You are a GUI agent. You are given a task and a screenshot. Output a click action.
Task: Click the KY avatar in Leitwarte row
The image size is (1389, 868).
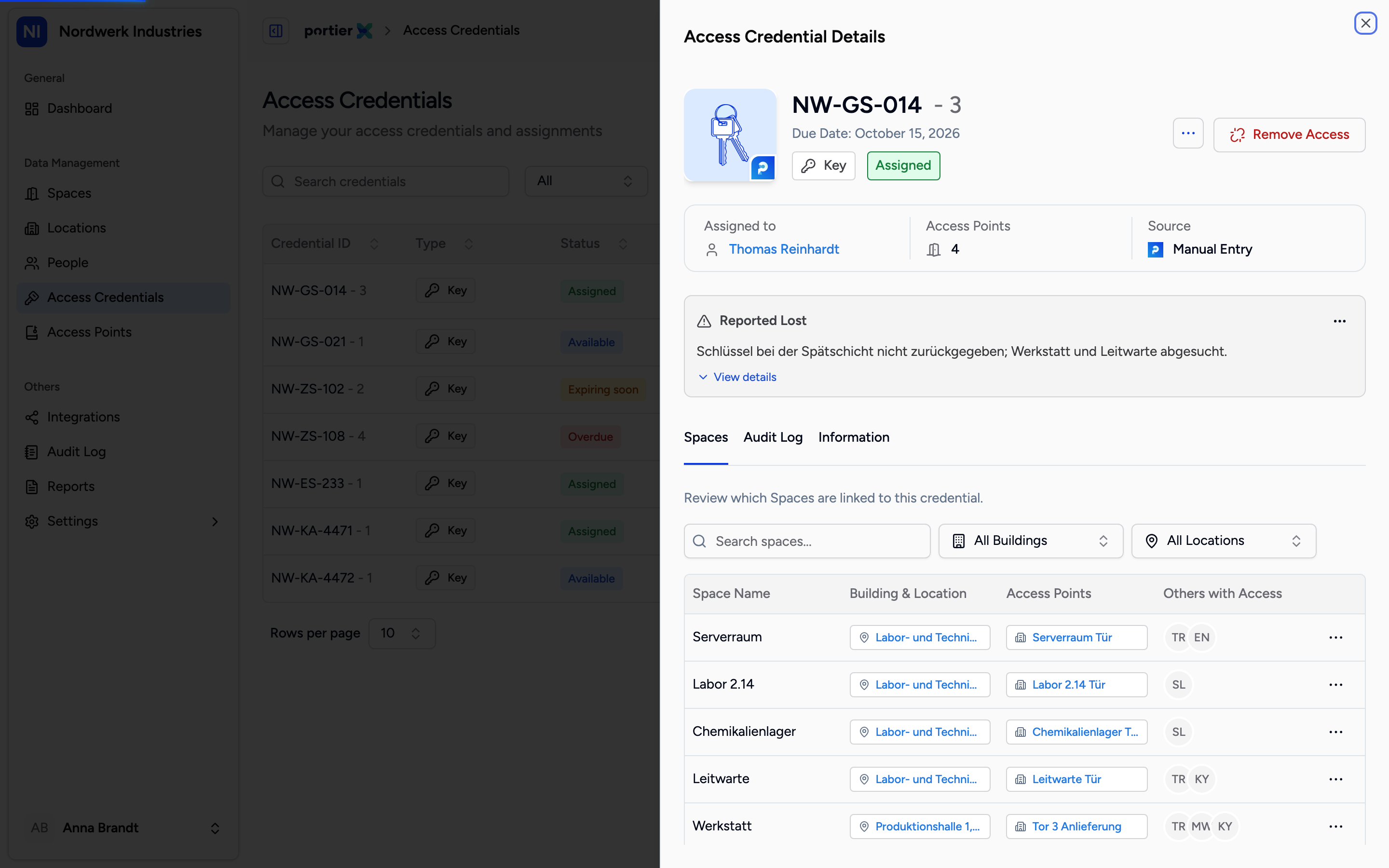1201,779
